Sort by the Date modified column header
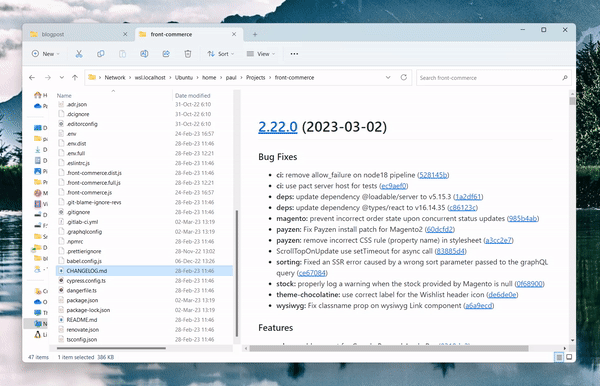 pyautogui.click(x=192, y=96)
